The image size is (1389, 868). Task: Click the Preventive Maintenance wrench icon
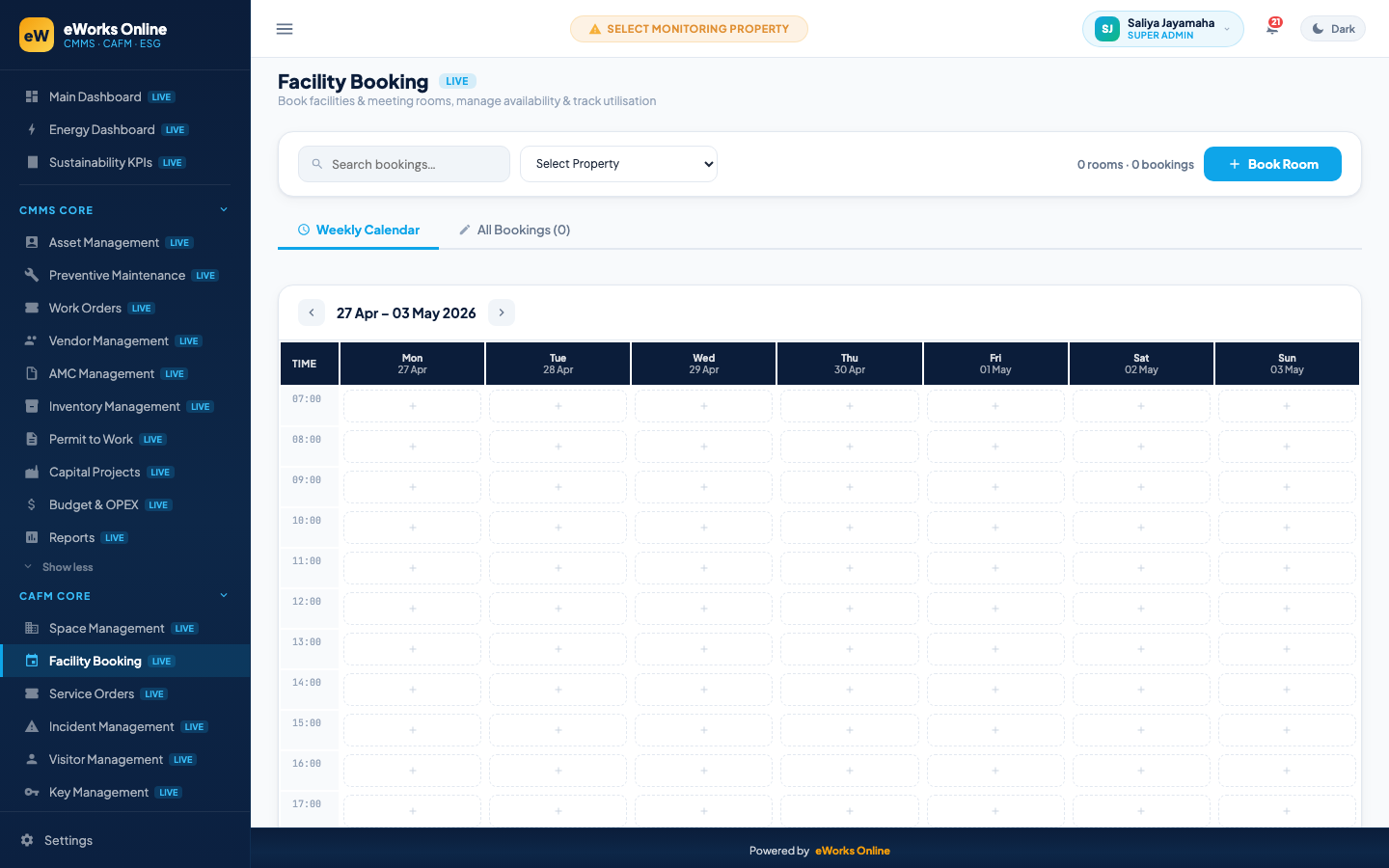click(x=32, y=275)
